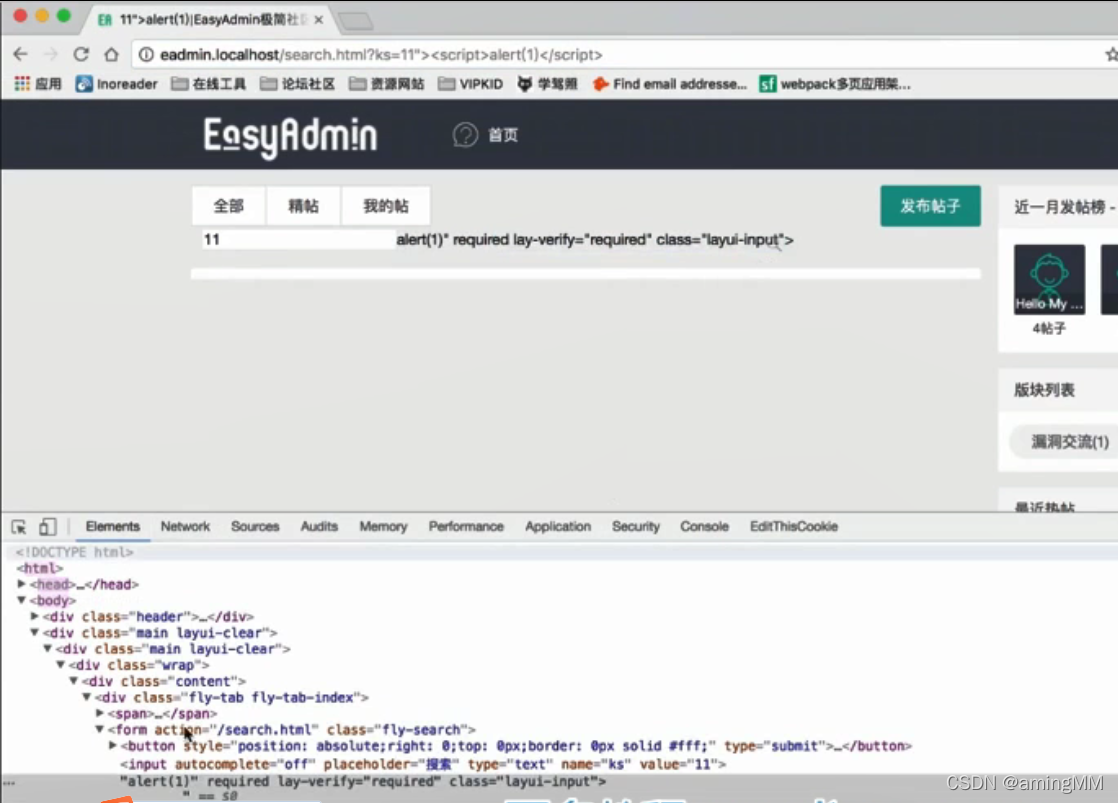
Task: Select the 全部 tab
Action: (229, 206)
